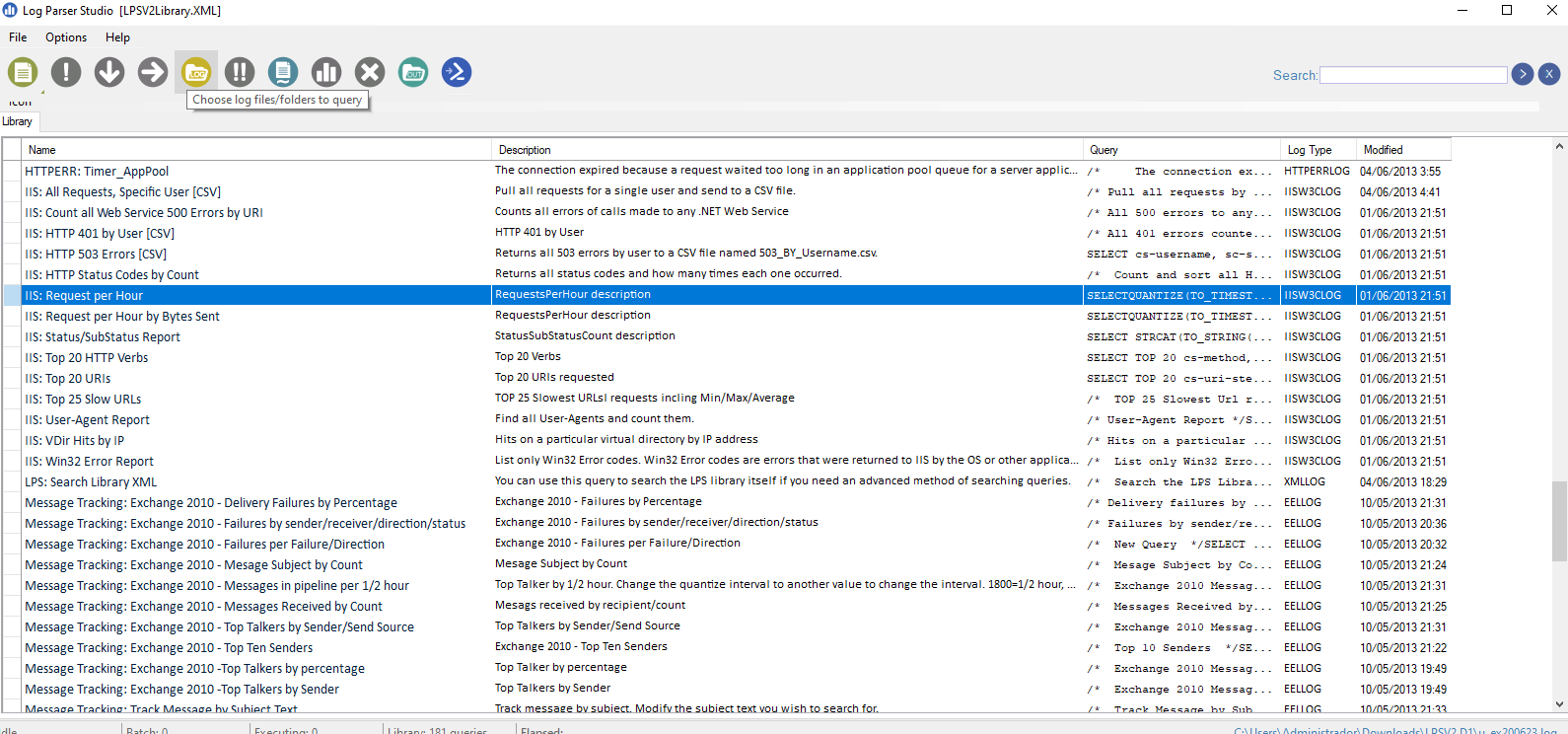Screen dimensions: 1568x734
Task: Open the File menu
Action: click(18, 37)
